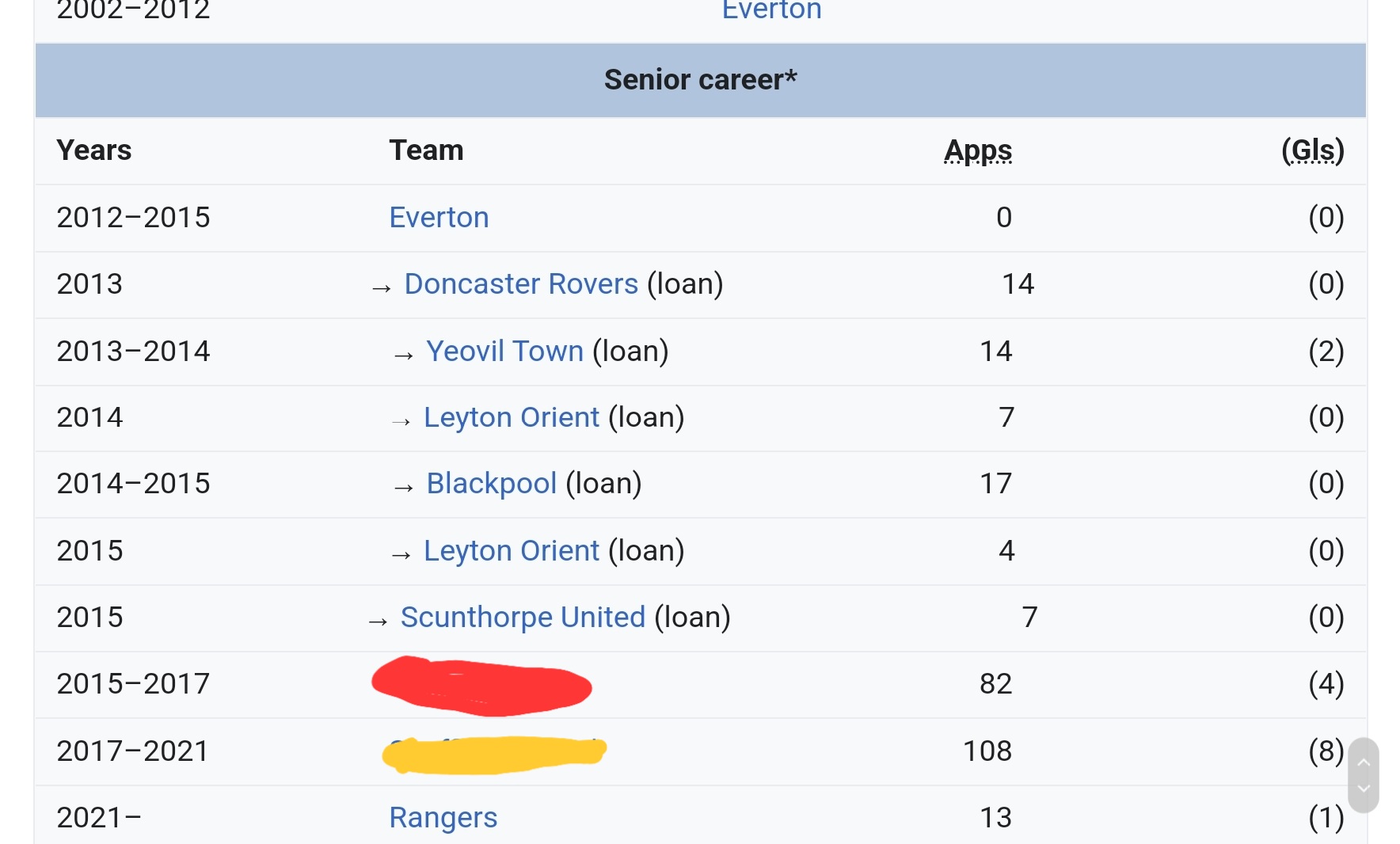Viewport: 1400px width, 844px height.
Task: Tap the Apps abbreviation header
Action: coord(978,150)
